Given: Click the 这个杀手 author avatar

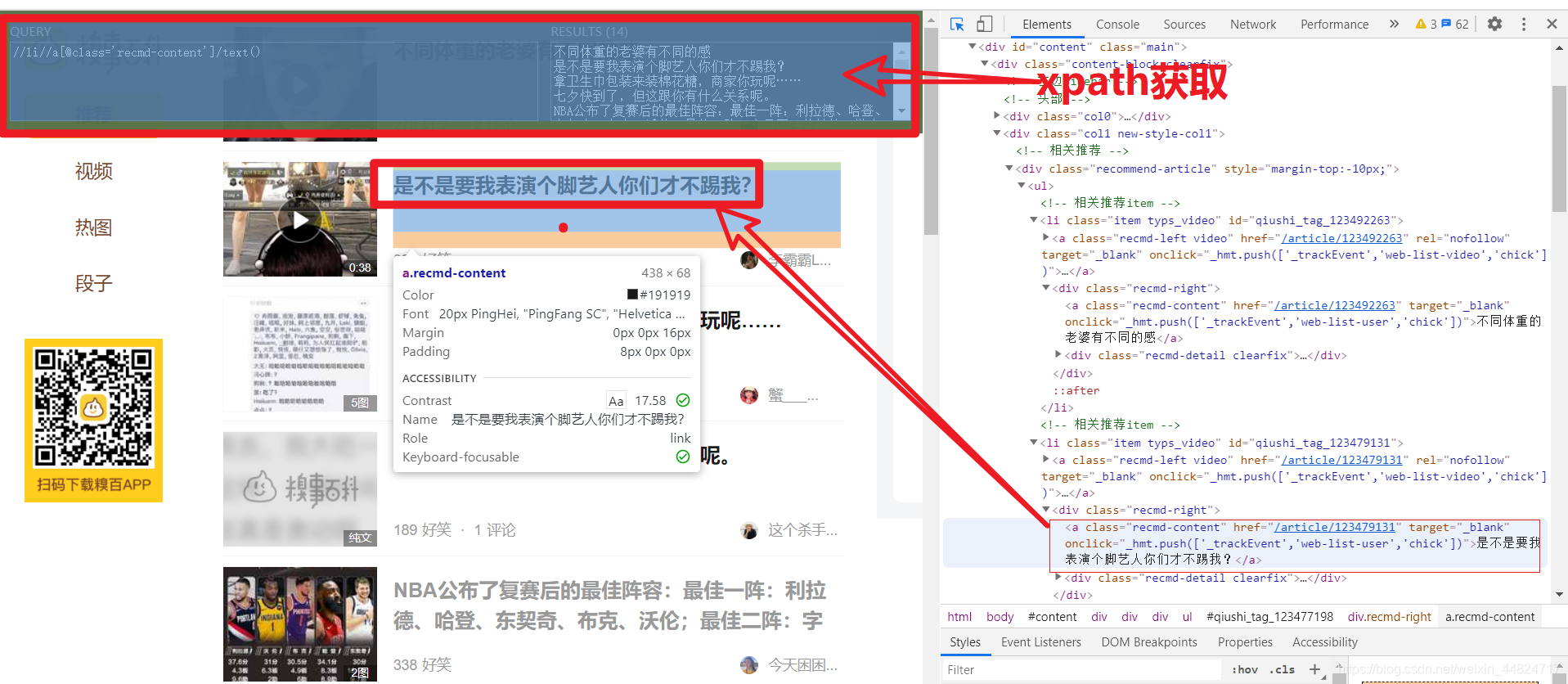Looking at the screenshot, I should pos(749,530).
